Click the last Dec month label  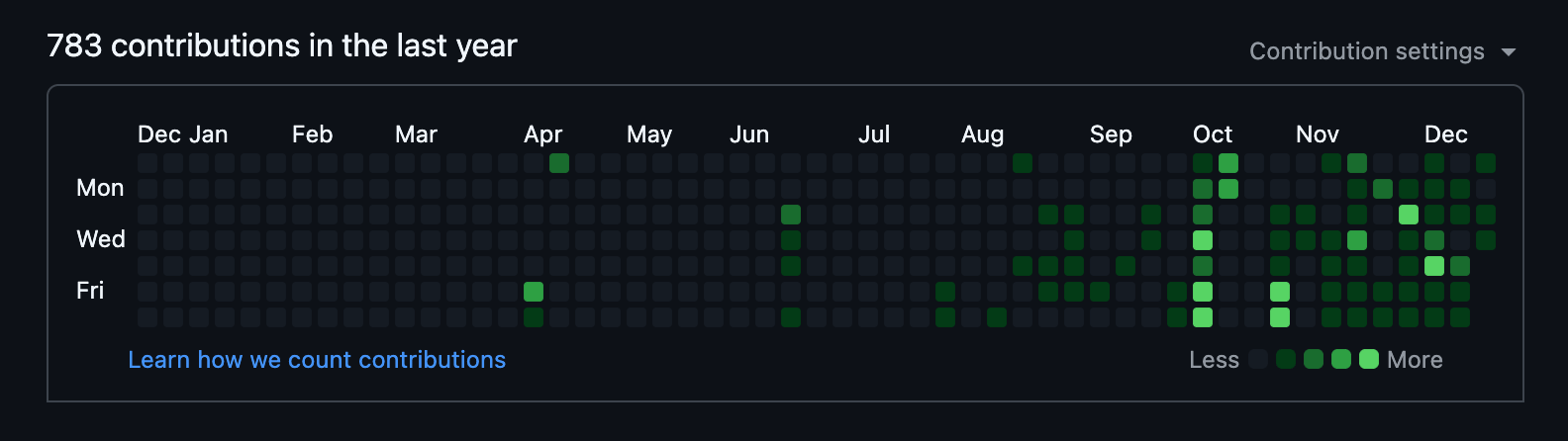click(1446, 134)
